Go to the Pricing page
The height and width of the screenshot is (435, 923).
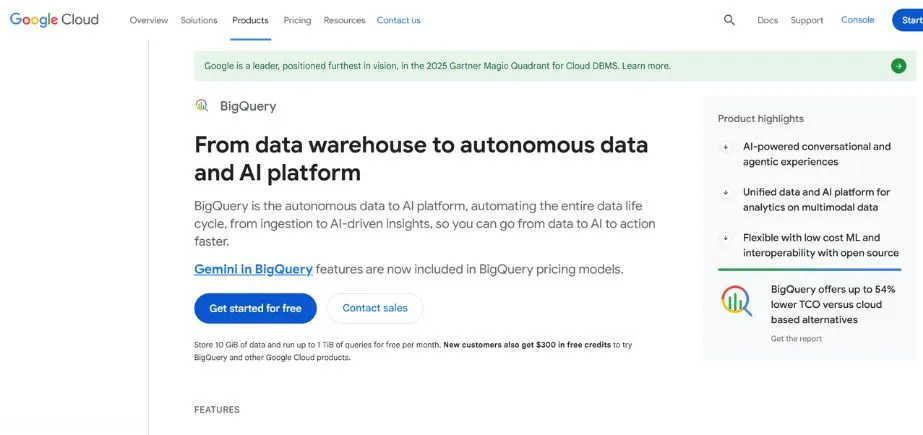click(x=297, y=20)
